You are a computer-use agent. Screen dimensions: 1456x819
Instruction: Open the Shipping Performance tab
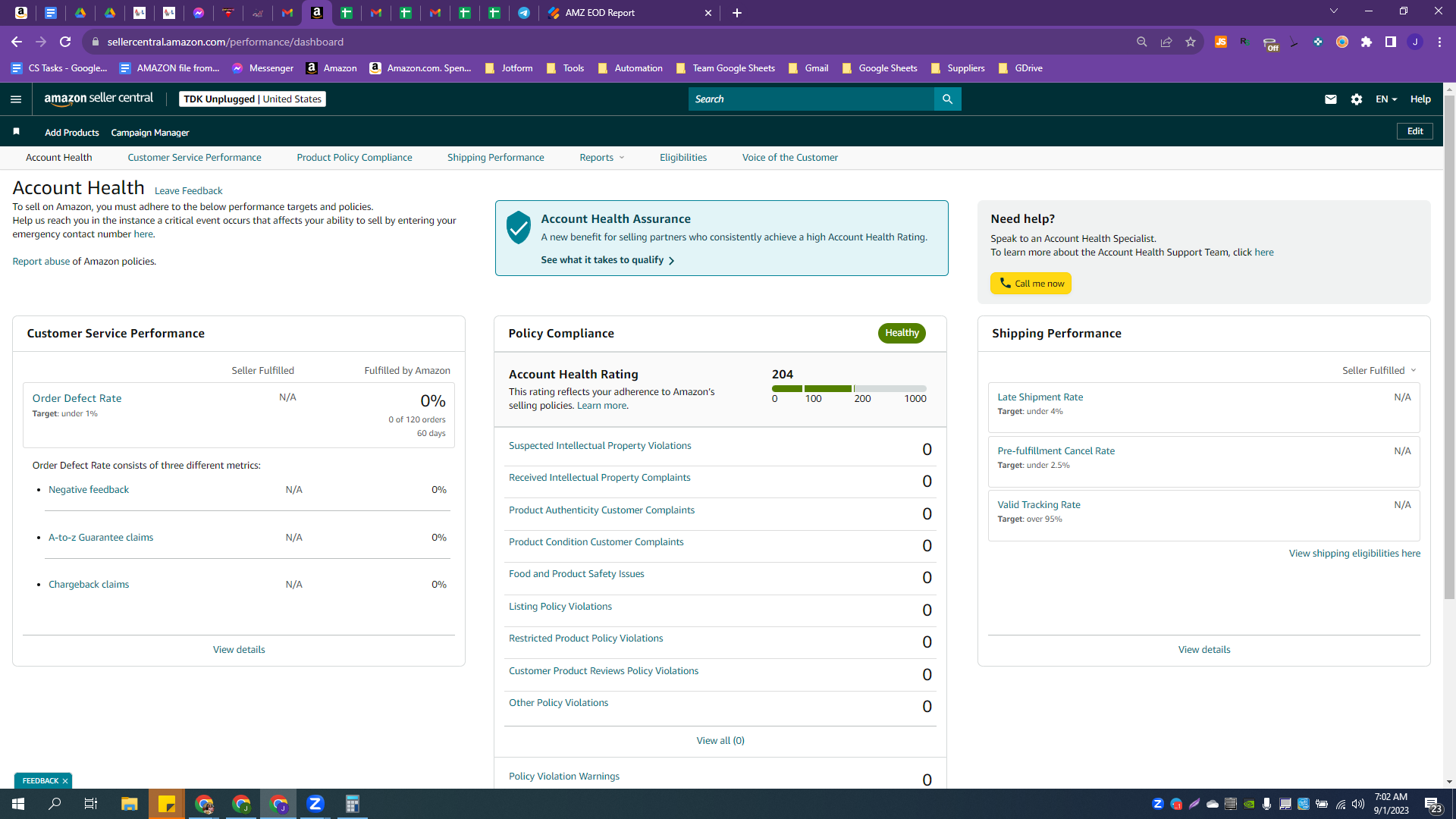point(496,158)
